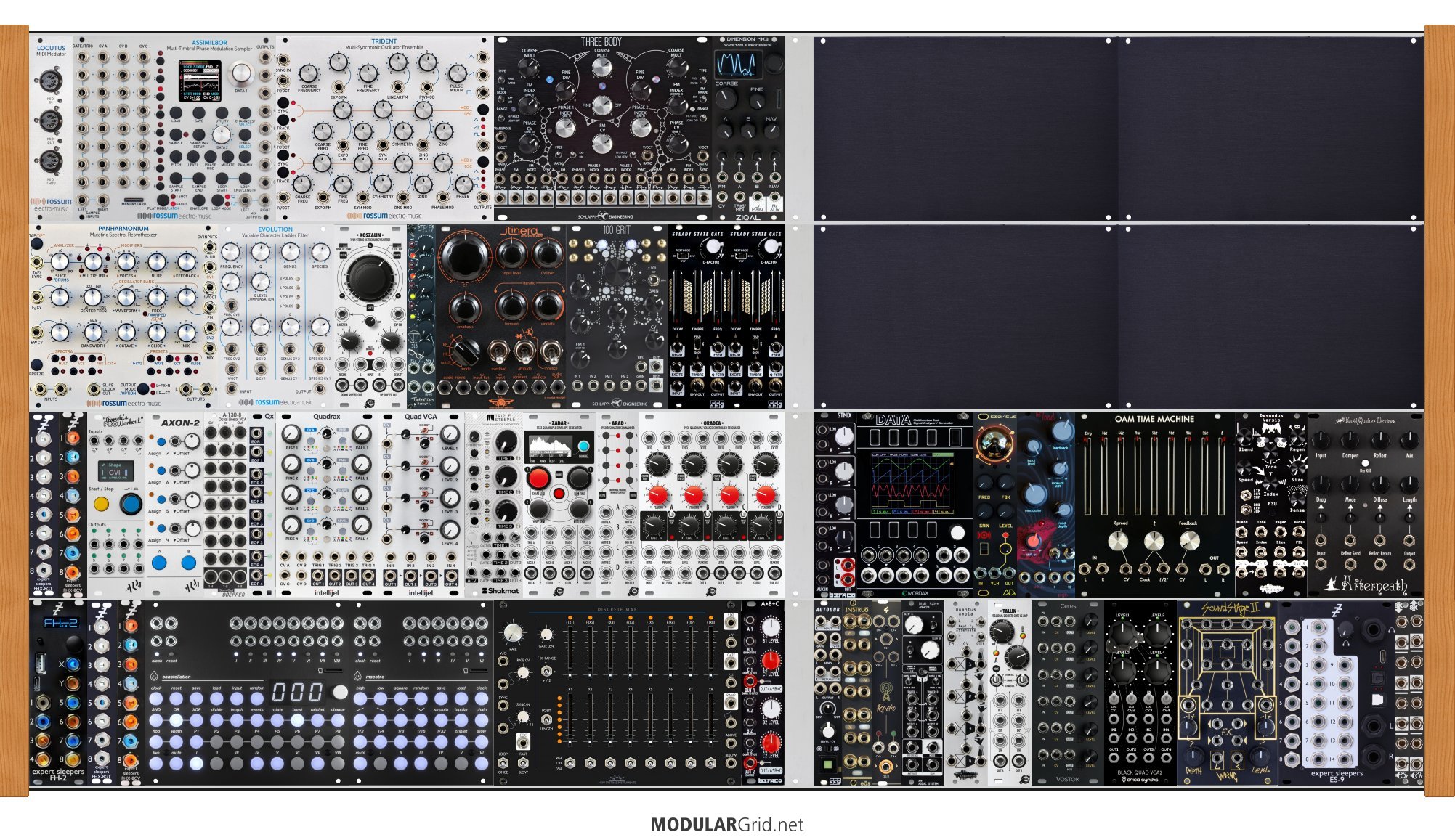
Task: Click Black Quad VCA2 LEVEL1 knob
Action: 1123,635
